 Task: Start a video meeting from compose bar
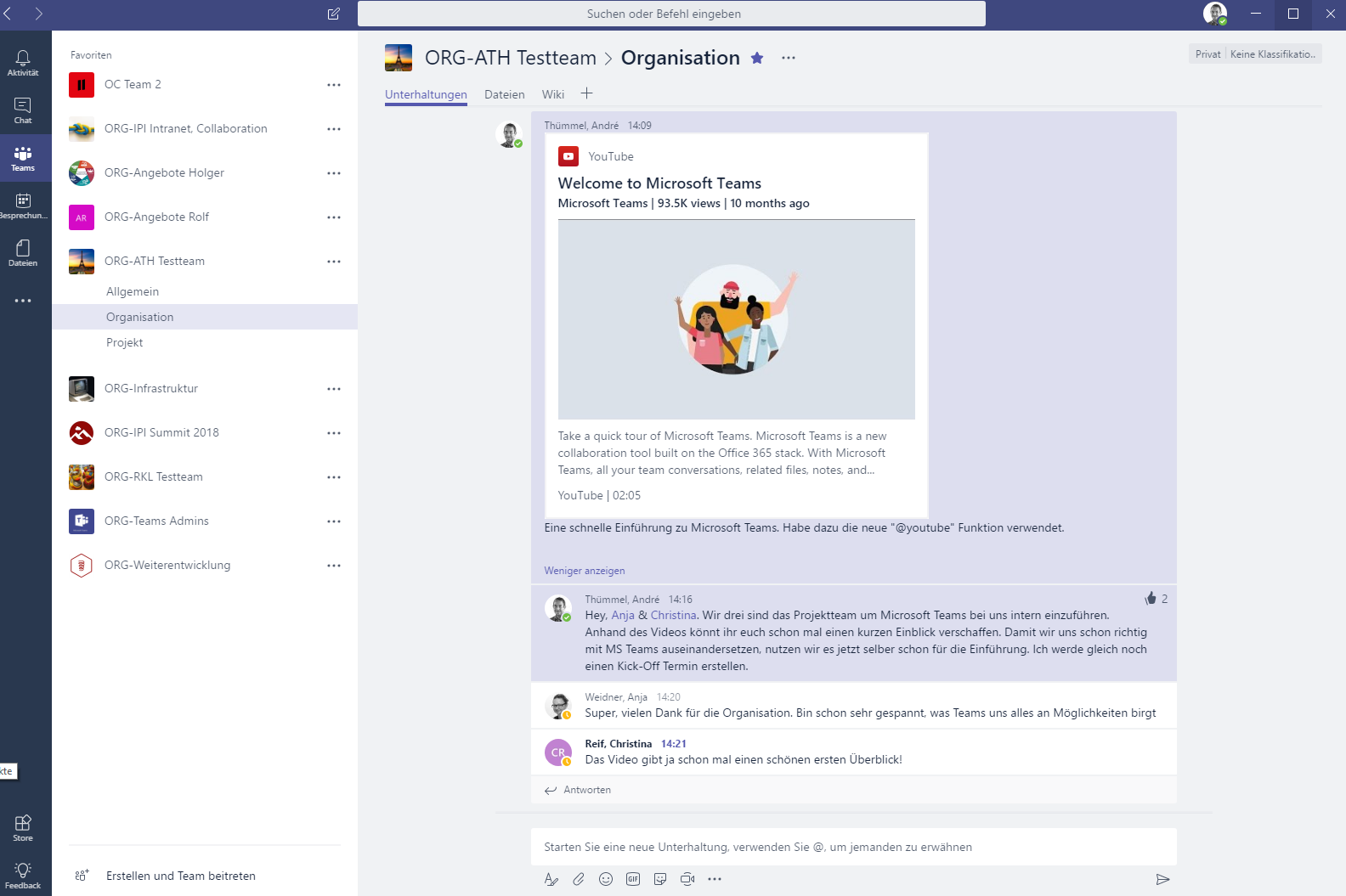(x=687, y=879)
